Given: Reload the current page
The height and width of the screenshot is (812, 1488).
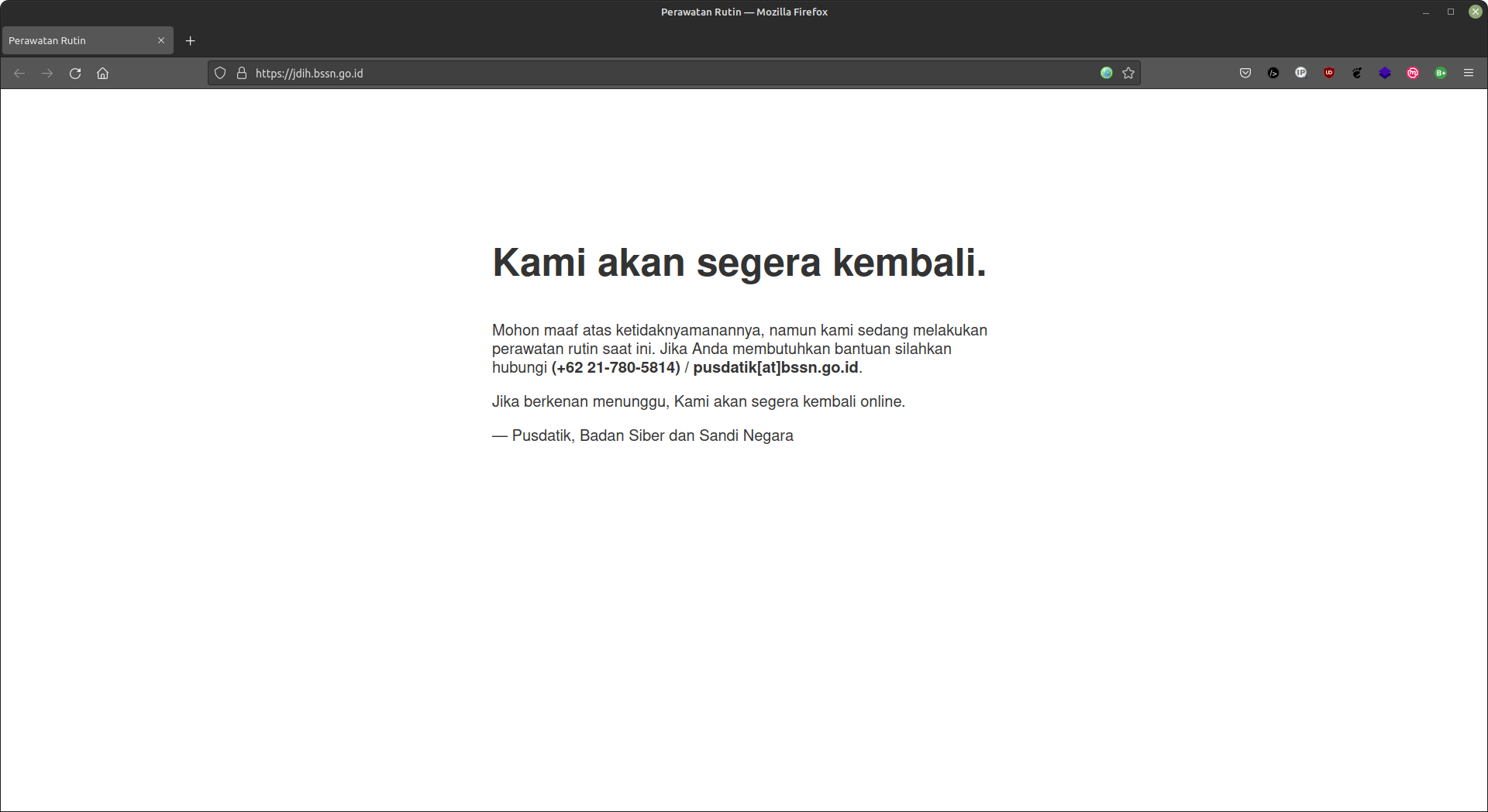Looking at the screenshot, I should pyautogui.click(x=75, y=73).
